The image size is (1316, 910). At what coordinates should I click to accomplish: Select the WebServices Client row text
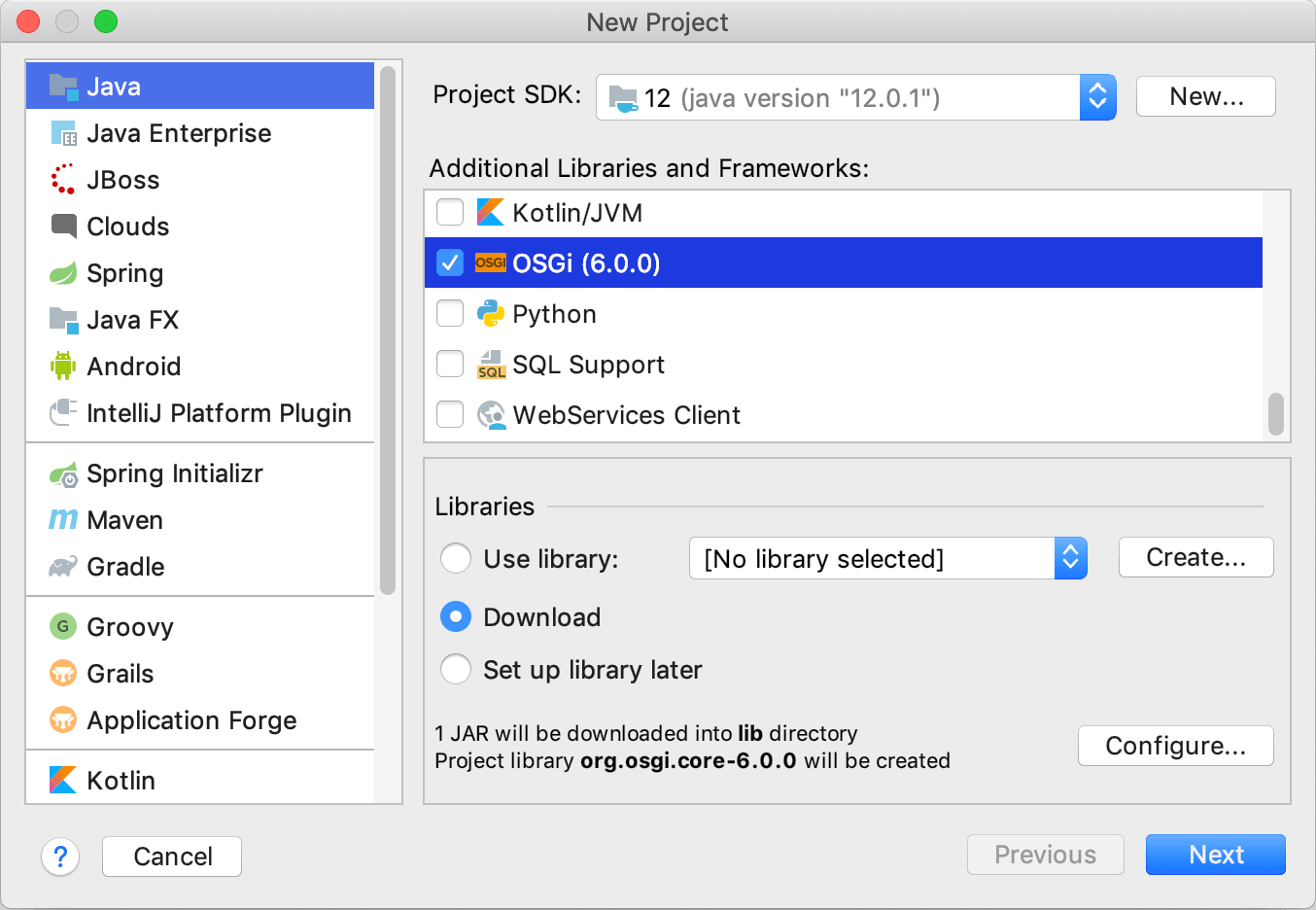627,415
